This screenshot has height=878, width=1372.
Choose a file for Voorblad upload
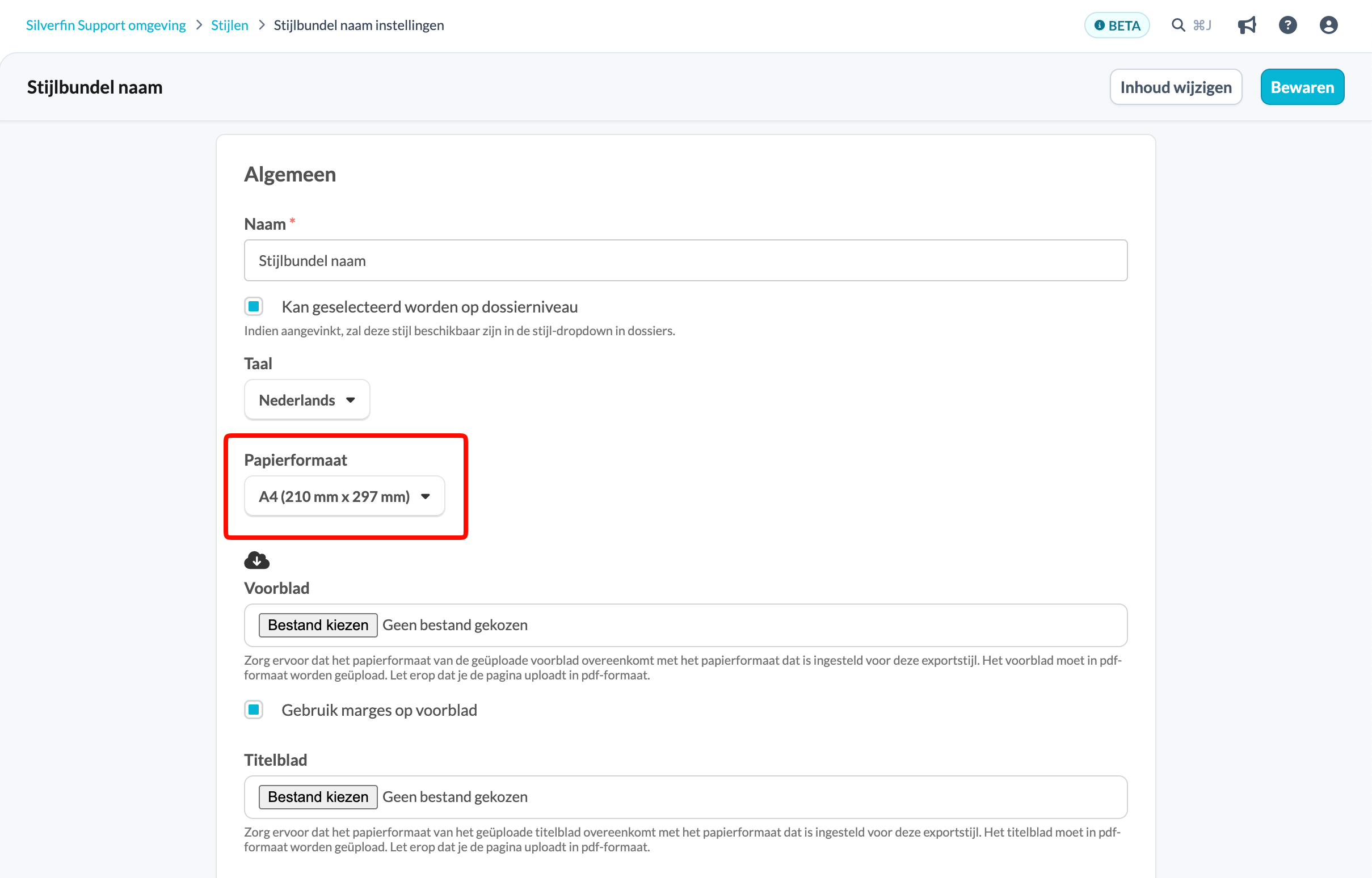(x=318, y=625)
